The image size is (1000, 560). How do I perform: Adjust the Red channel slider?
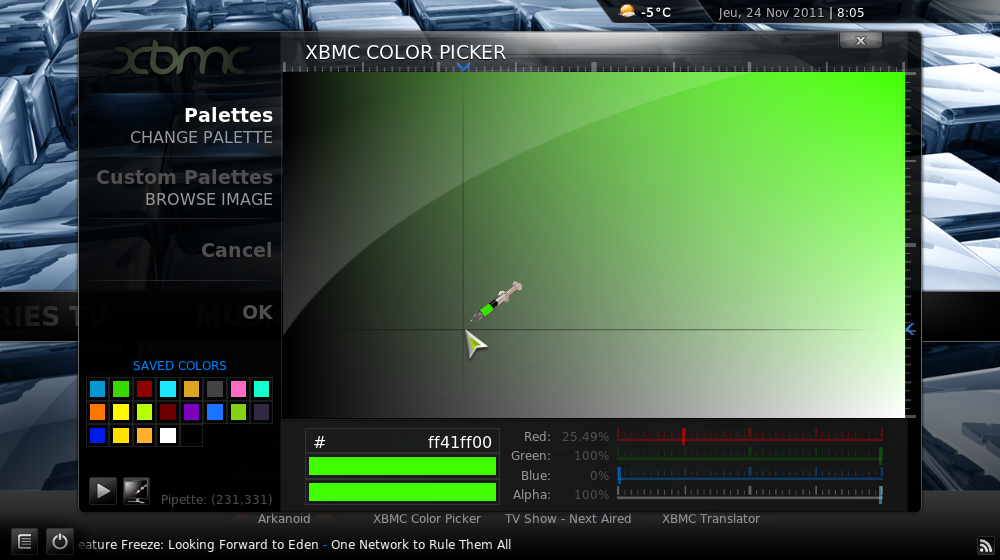(750, 437)
